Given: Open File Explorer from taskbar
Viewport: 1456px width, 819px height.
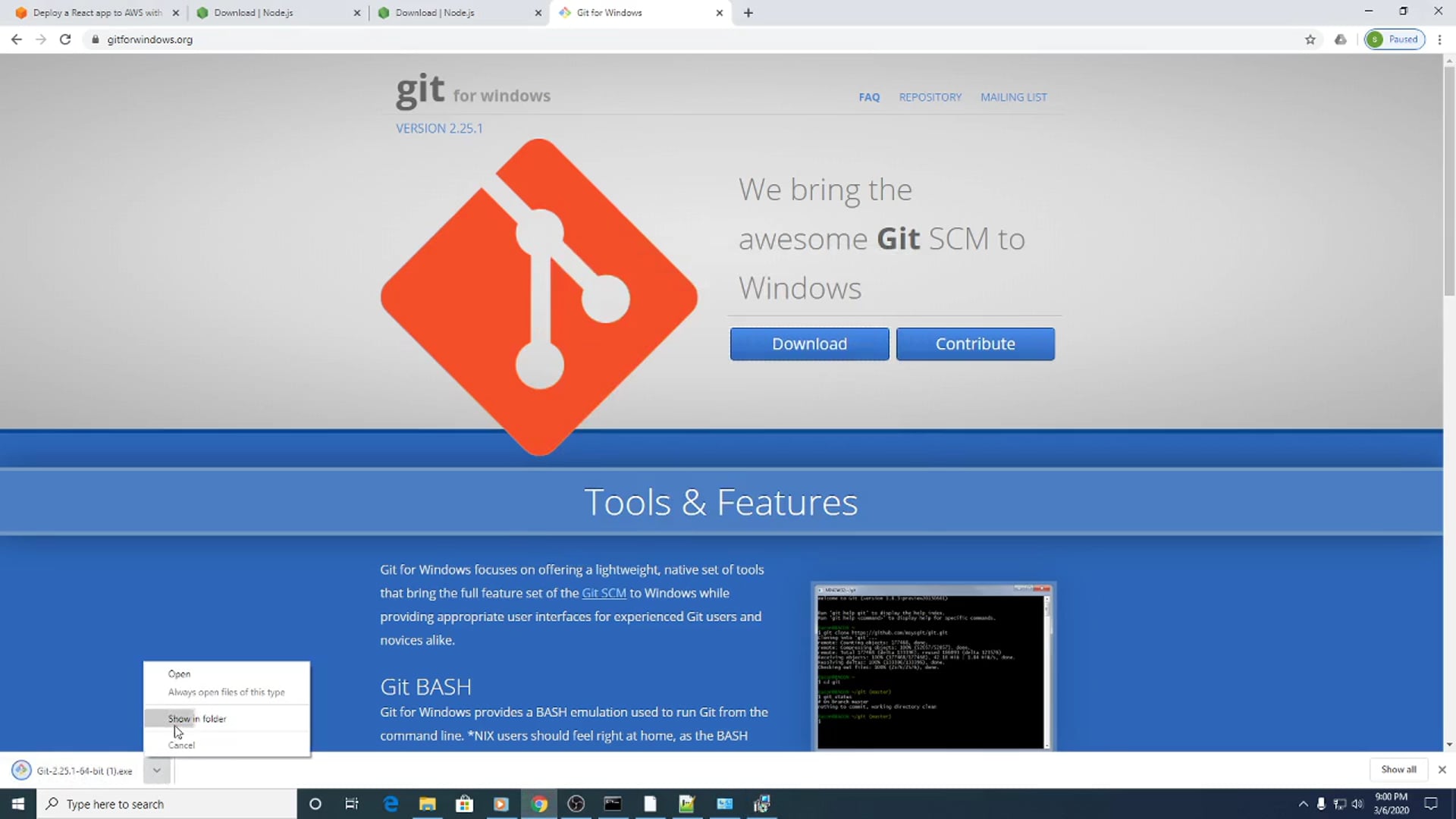Looking at the screenshot, I should point(428,804).
